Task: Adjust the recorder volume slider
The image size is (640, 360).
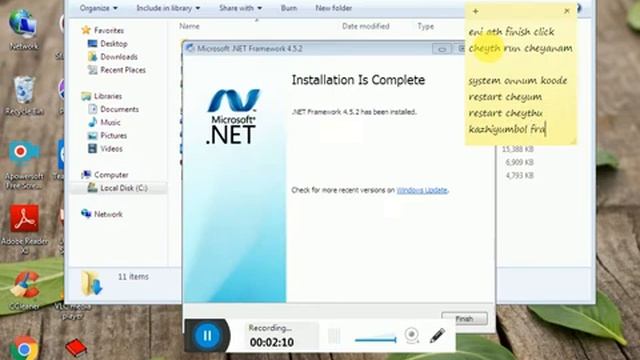Action: click(376, 339)
